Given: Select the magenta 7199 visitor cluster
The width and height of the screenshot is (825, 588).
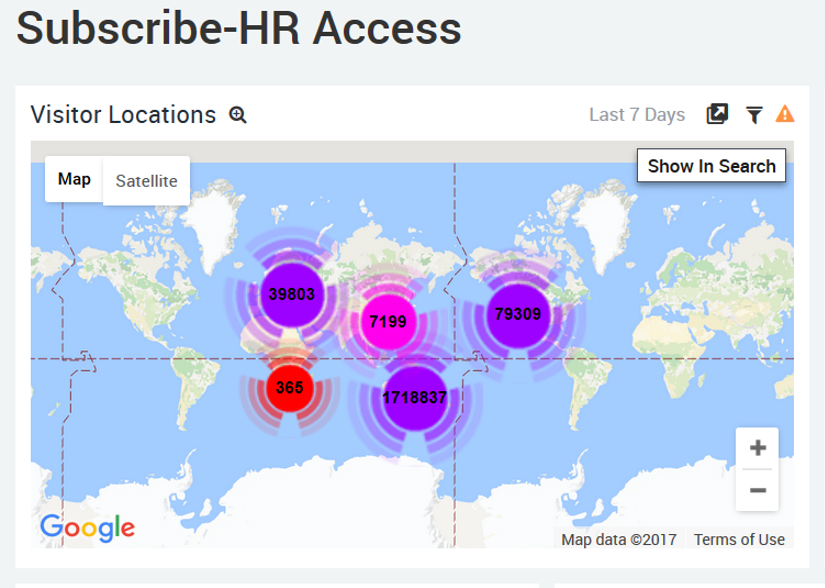Looking at the screenshot, I should point(387,321).
